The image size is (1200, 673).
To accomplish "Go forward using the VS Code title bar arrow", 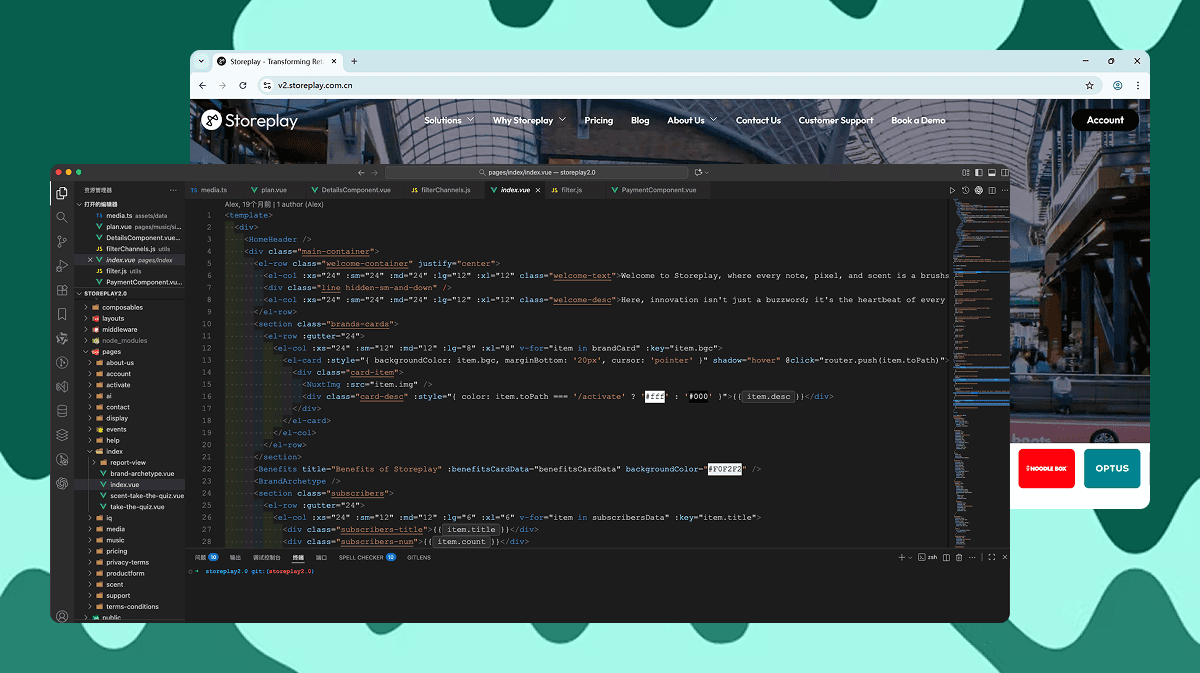I will [375, 173].
